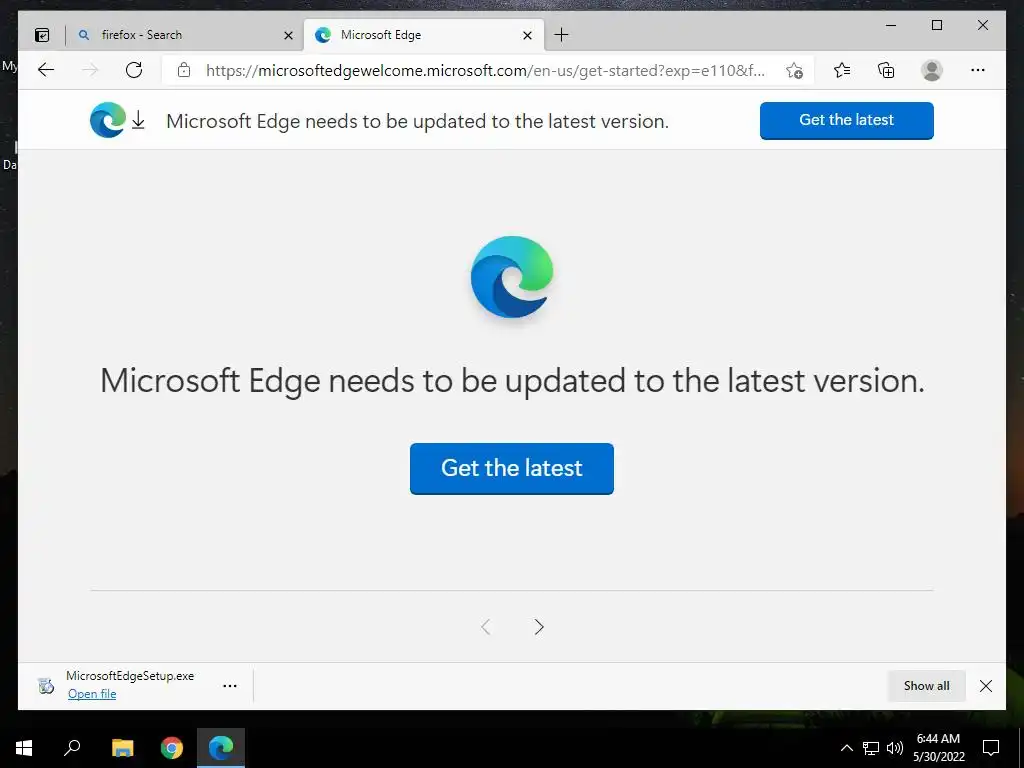Click MicrosoftEdgeSetup.exe download item icon
The width and height of the screenshot is (1024, 768).
pyautogui.click(x=46, y=686)
